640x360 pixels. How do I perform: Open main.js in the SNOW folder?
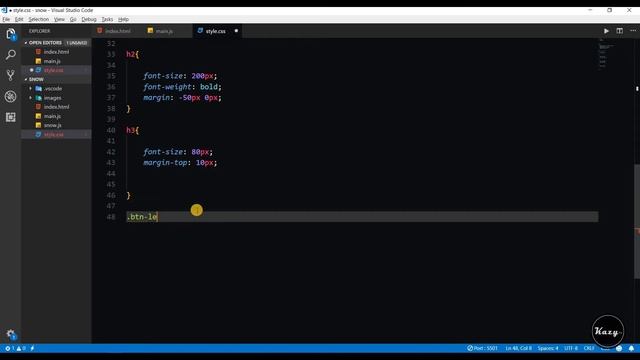tap(52, 116)
